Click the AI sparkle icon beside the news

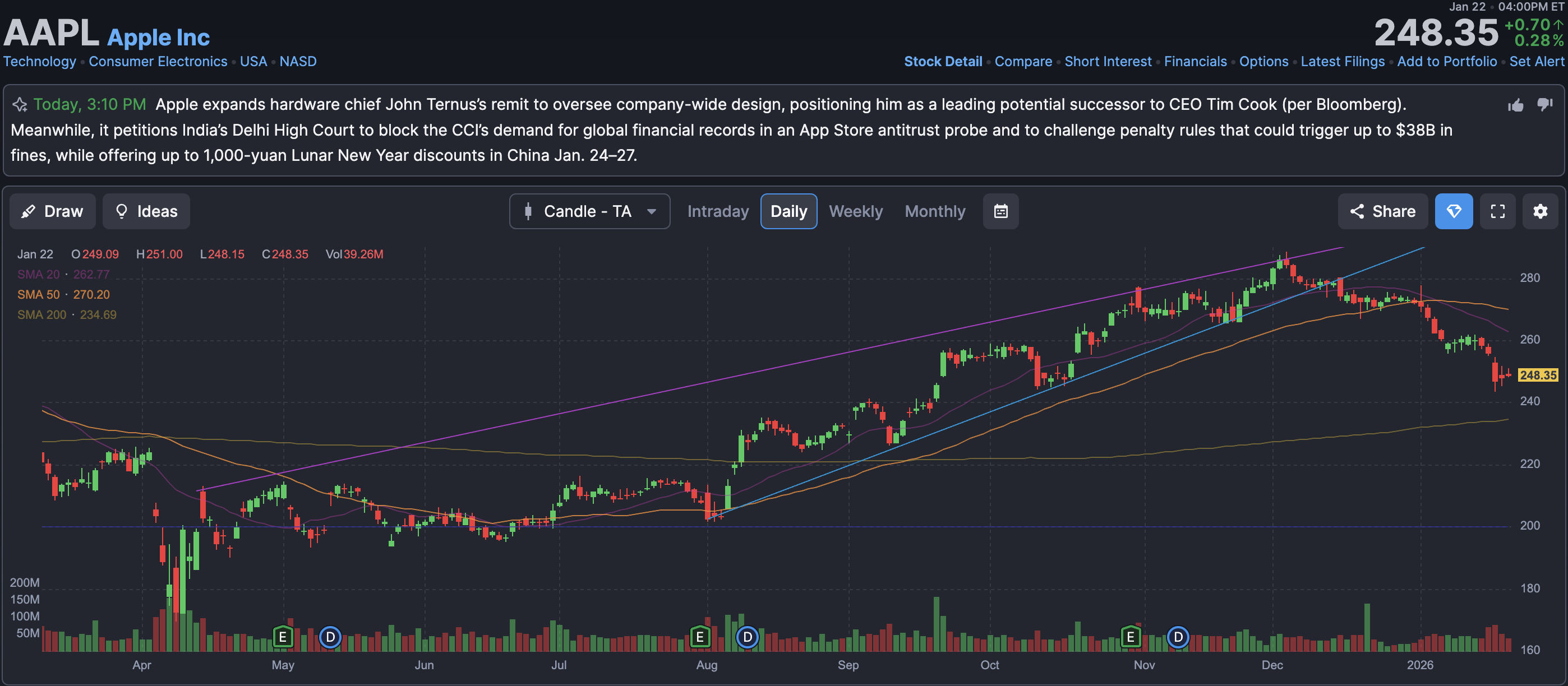pos(20,105)
